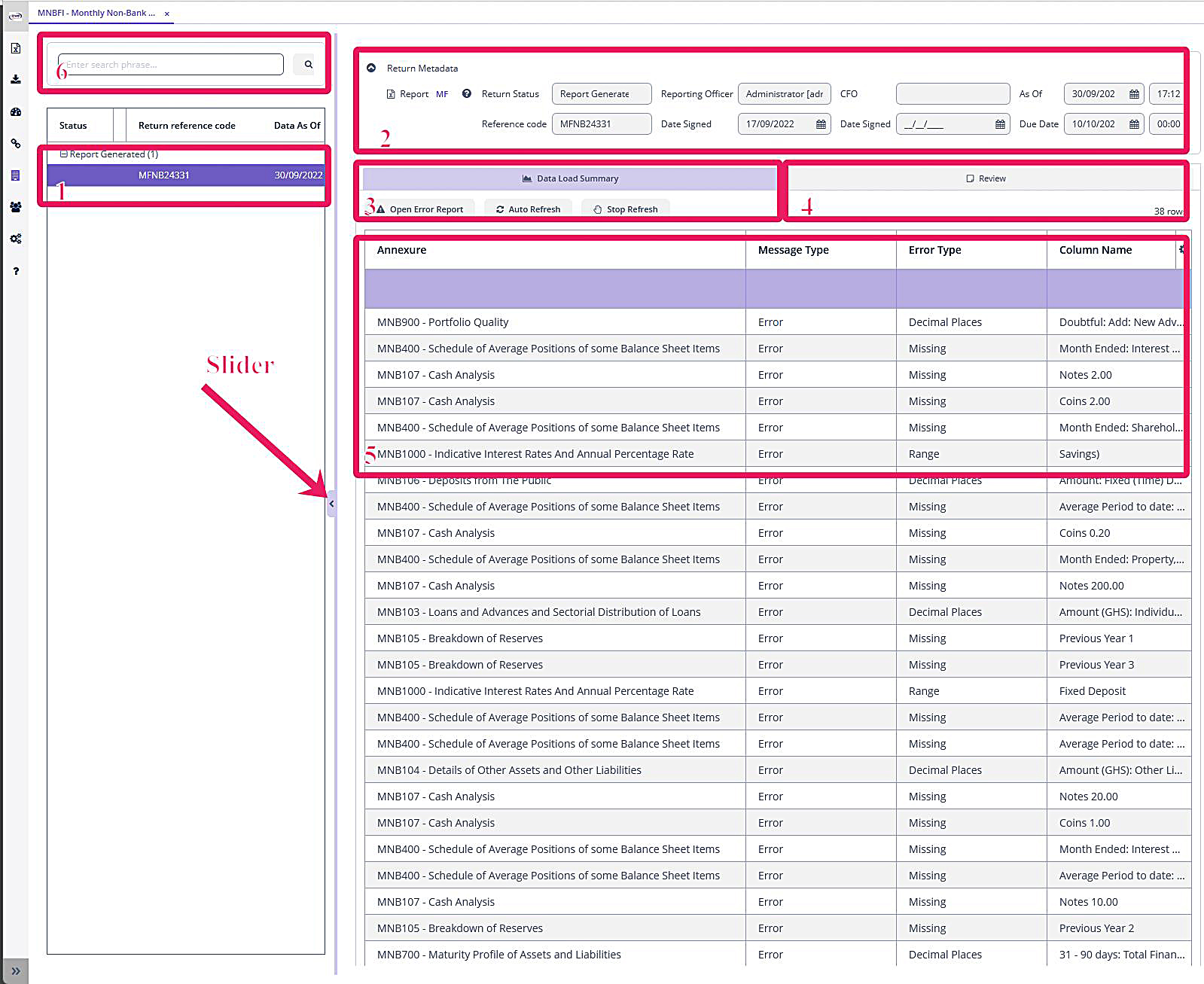Switch to the Data Load Summary tab
Image resolution: width=1204 pixels, height=984 pixels.
(569, 178)
